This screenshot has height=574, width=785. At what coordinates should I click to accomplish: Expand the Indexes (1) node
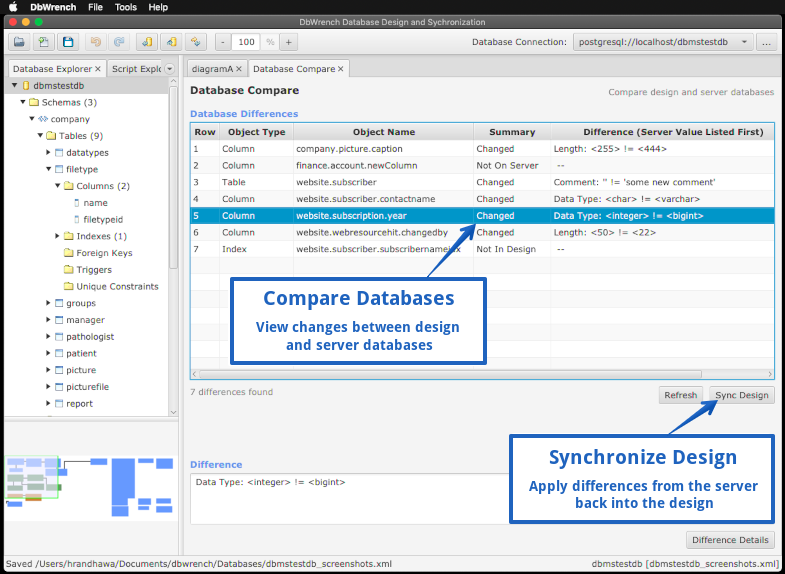[x=58, y=236]
